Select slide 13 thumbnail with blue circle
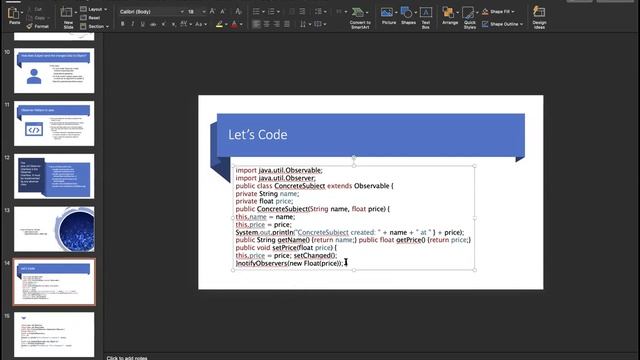 tap(54, 229)
